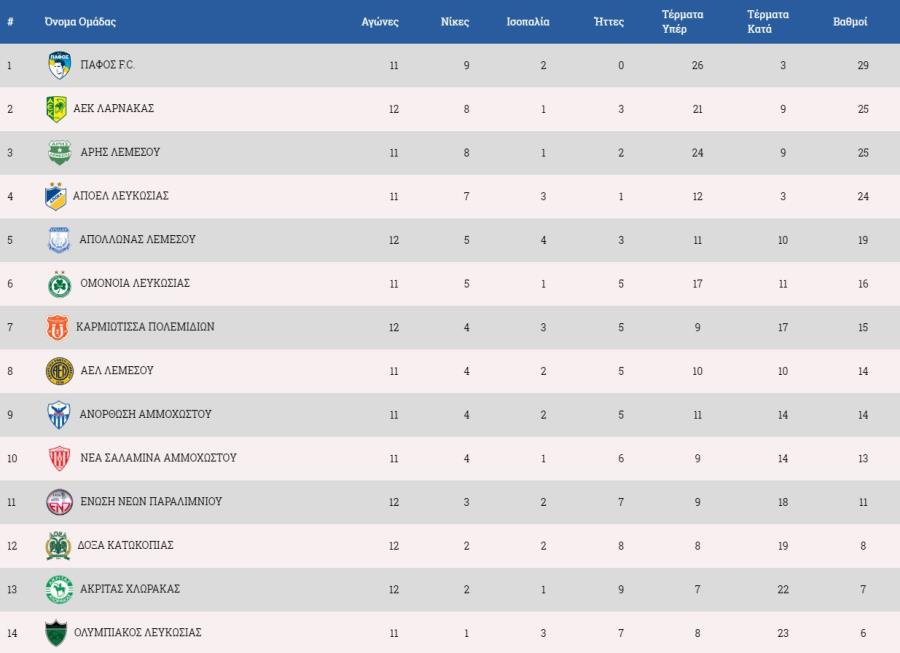900x653 pixels.
Task: Open the ΑΚΡΙΤΑΣ ΧΛΩΡΑΚΑΣ team name
Action: coord(130,589)
